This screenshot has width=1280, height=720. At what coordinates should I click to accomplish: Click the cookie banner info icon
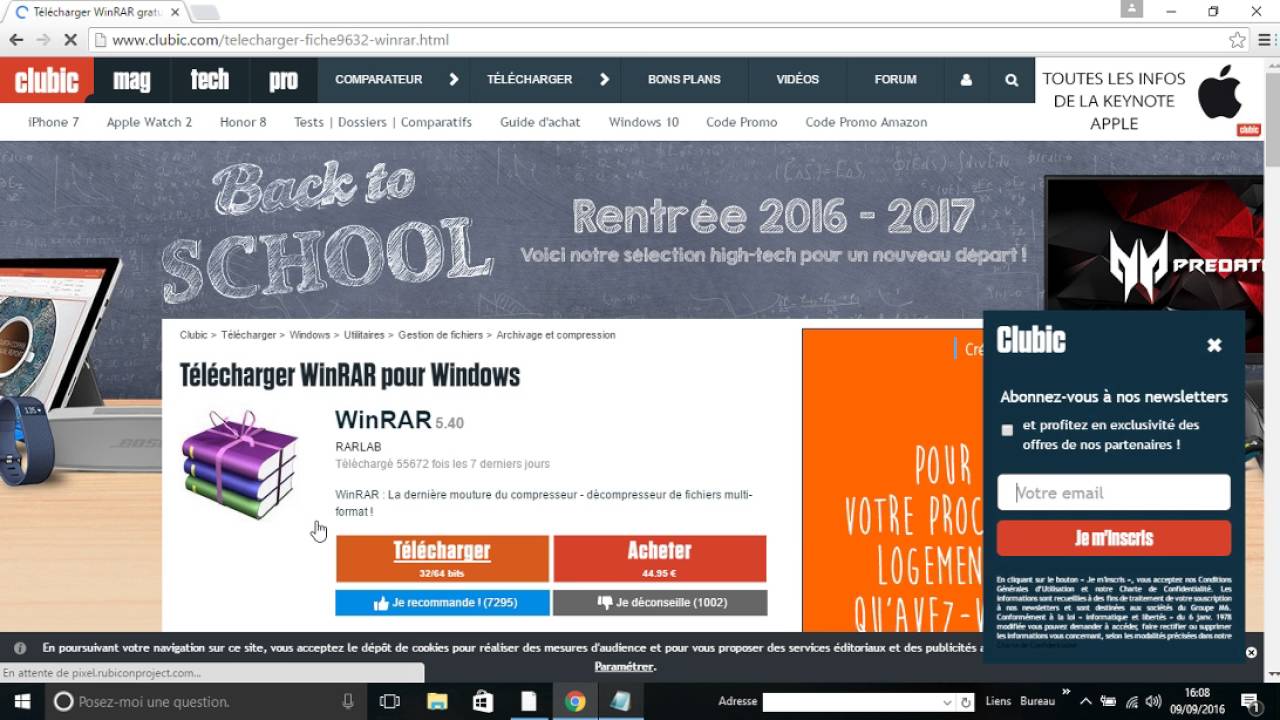tap(20, 648)
